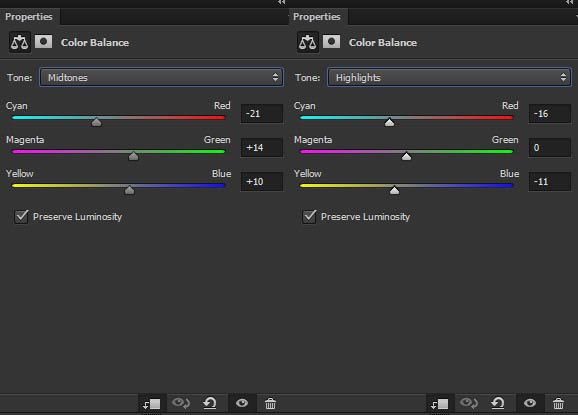Viewport: 578px width, 415px height.
Task: Delete adjustment layer trash in Highlights panel
Action: click(x=558, y=404)
